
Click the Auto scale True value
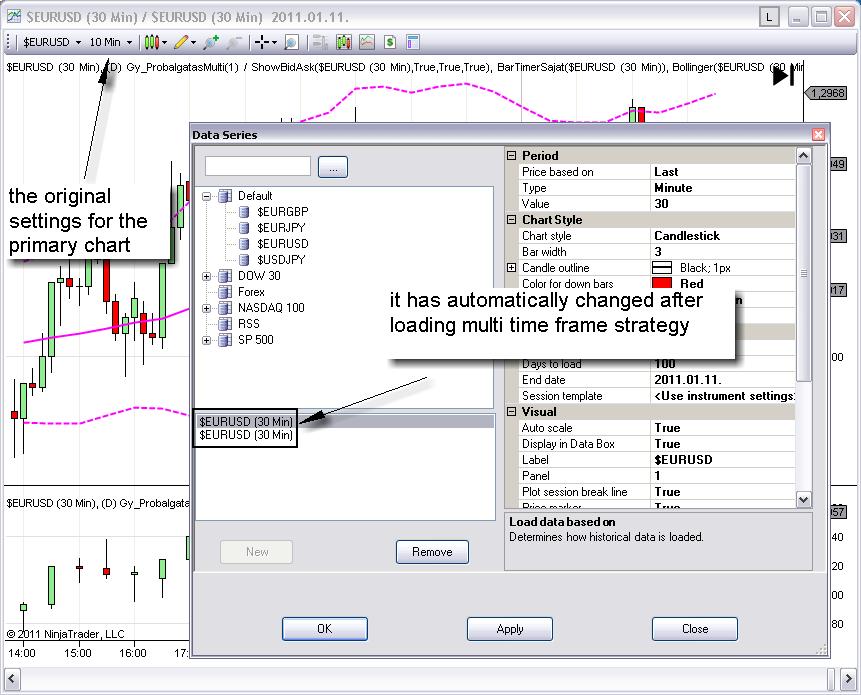pyautogui.click(x=723, y=428)
